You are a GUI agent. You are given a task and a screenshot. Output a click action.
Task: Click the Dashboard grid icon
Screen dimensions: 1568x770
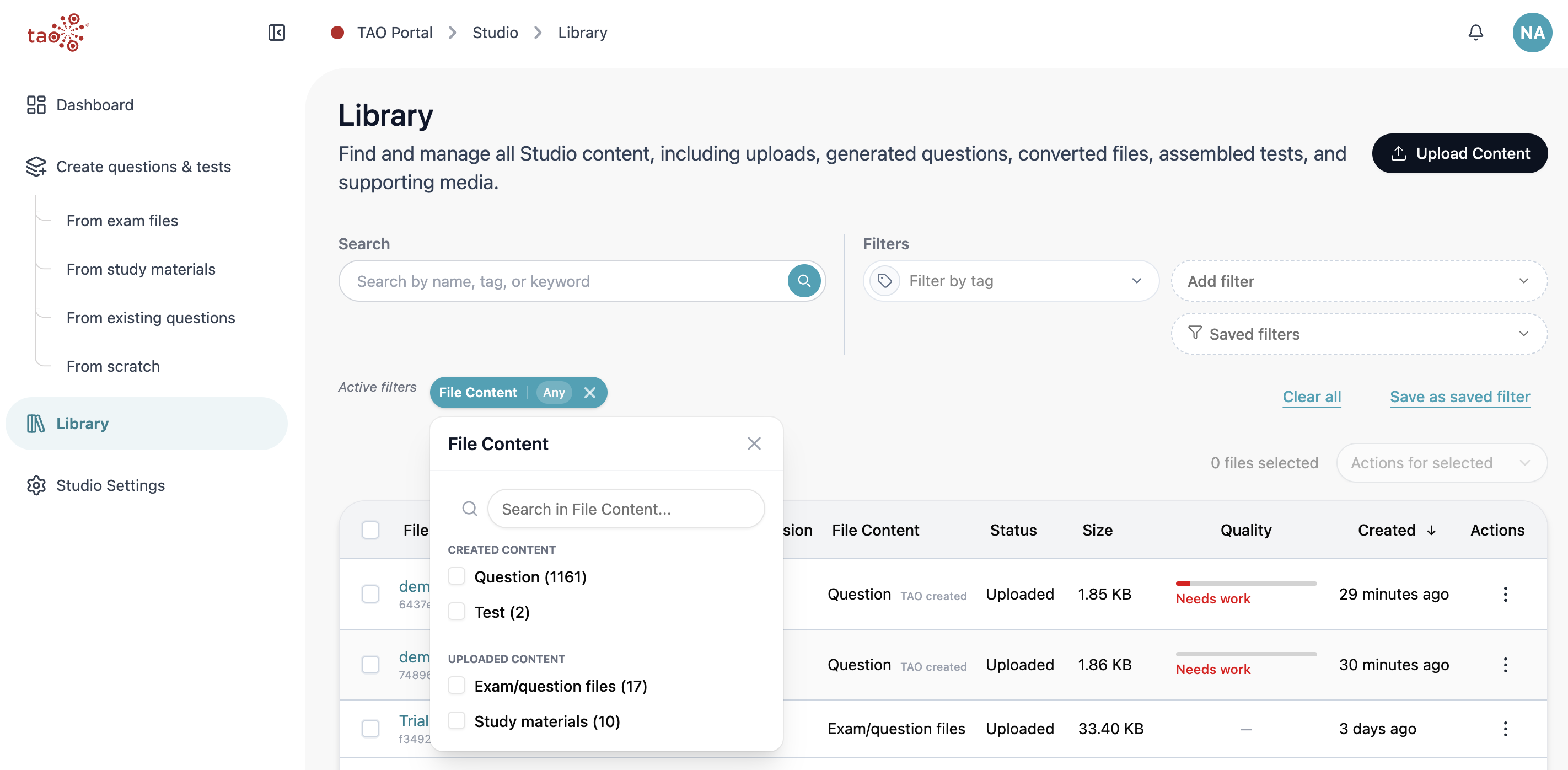(x=36, y=105)
